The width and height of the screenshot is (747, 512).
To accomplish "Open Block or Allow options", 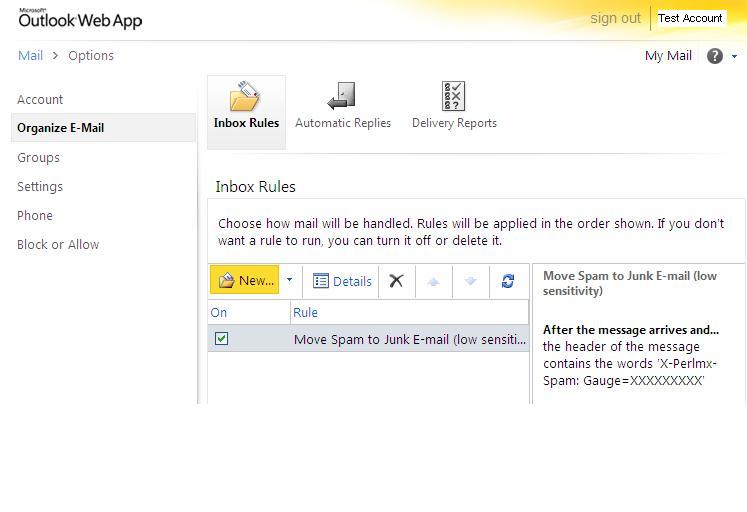I will point(58,244).
